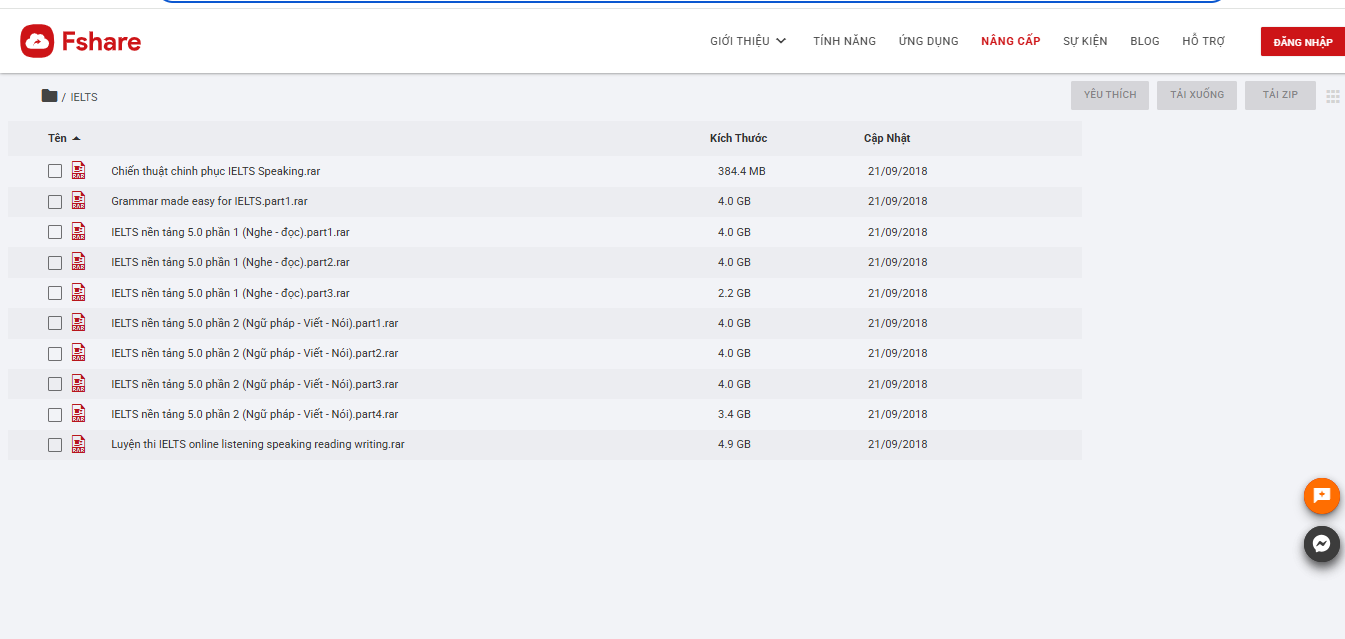Go to ỨNG DỤNG page
Screen dimensions: 1345x639
pos(928,41)
